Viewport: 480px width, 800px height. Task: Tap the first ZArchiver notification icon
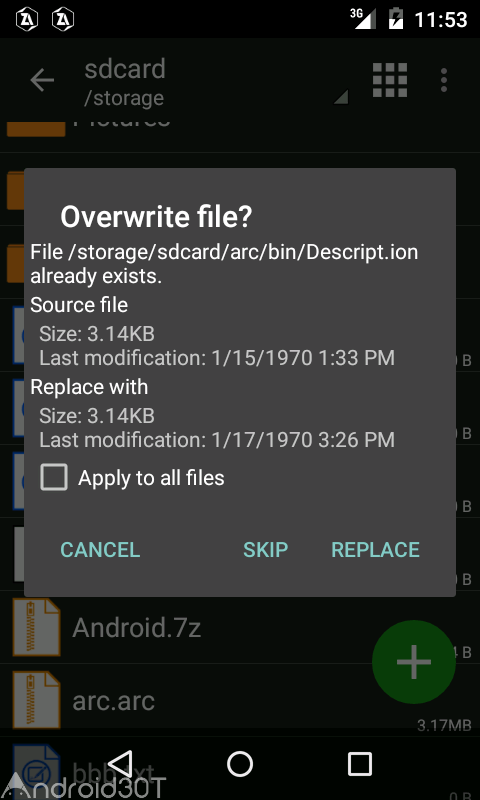pos(27,19)
